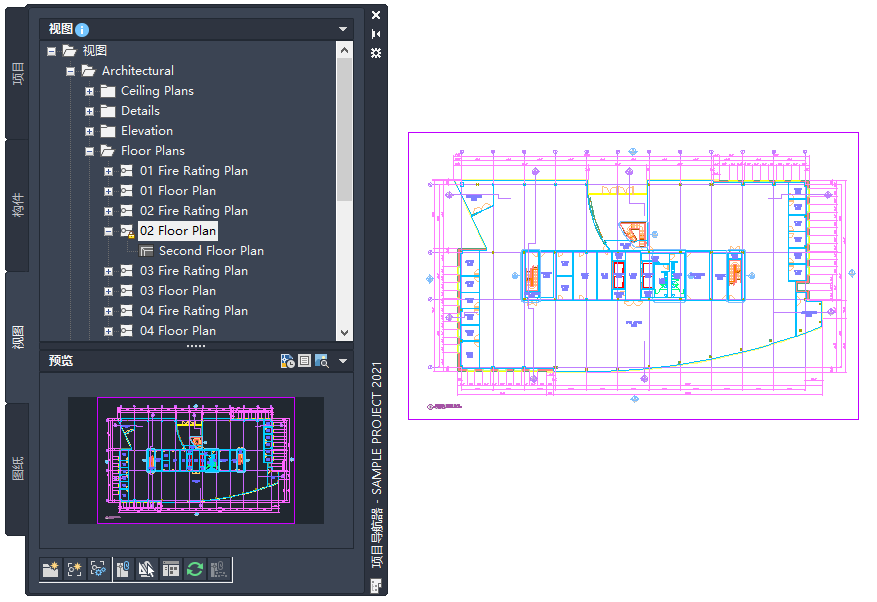Click the Add Category folder icon
Screen dimensions: 877x602
tap(51, 570)
